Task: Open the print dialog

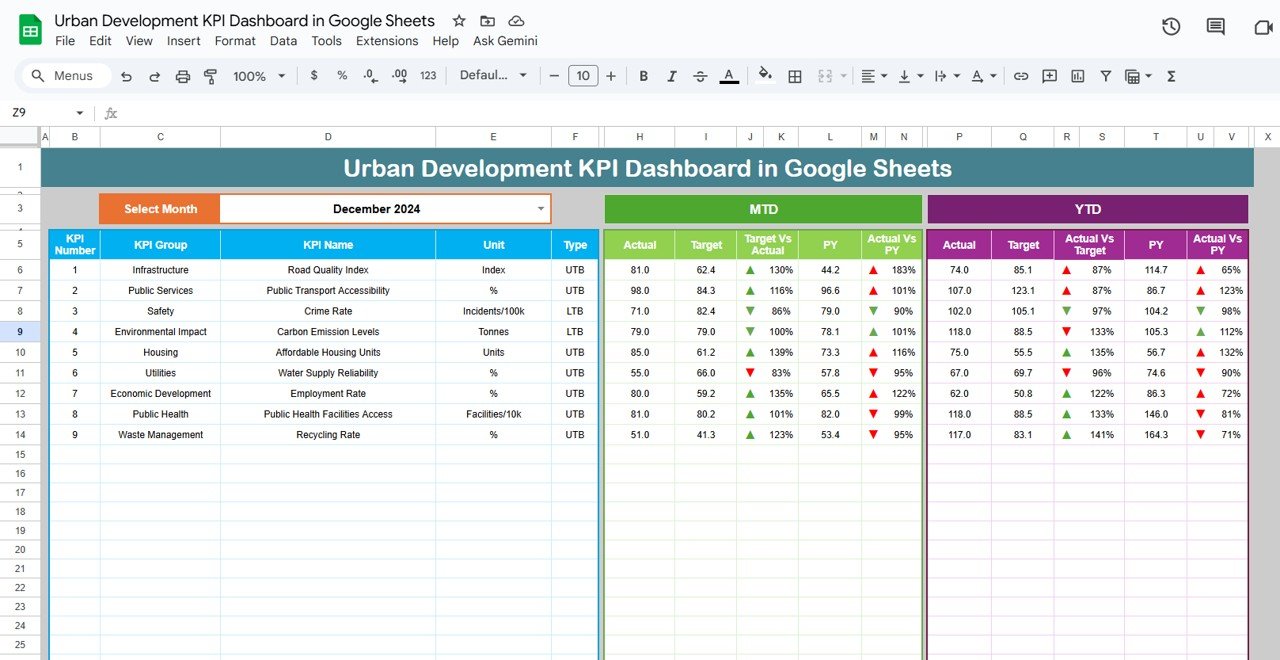Action: click(183, 75)
